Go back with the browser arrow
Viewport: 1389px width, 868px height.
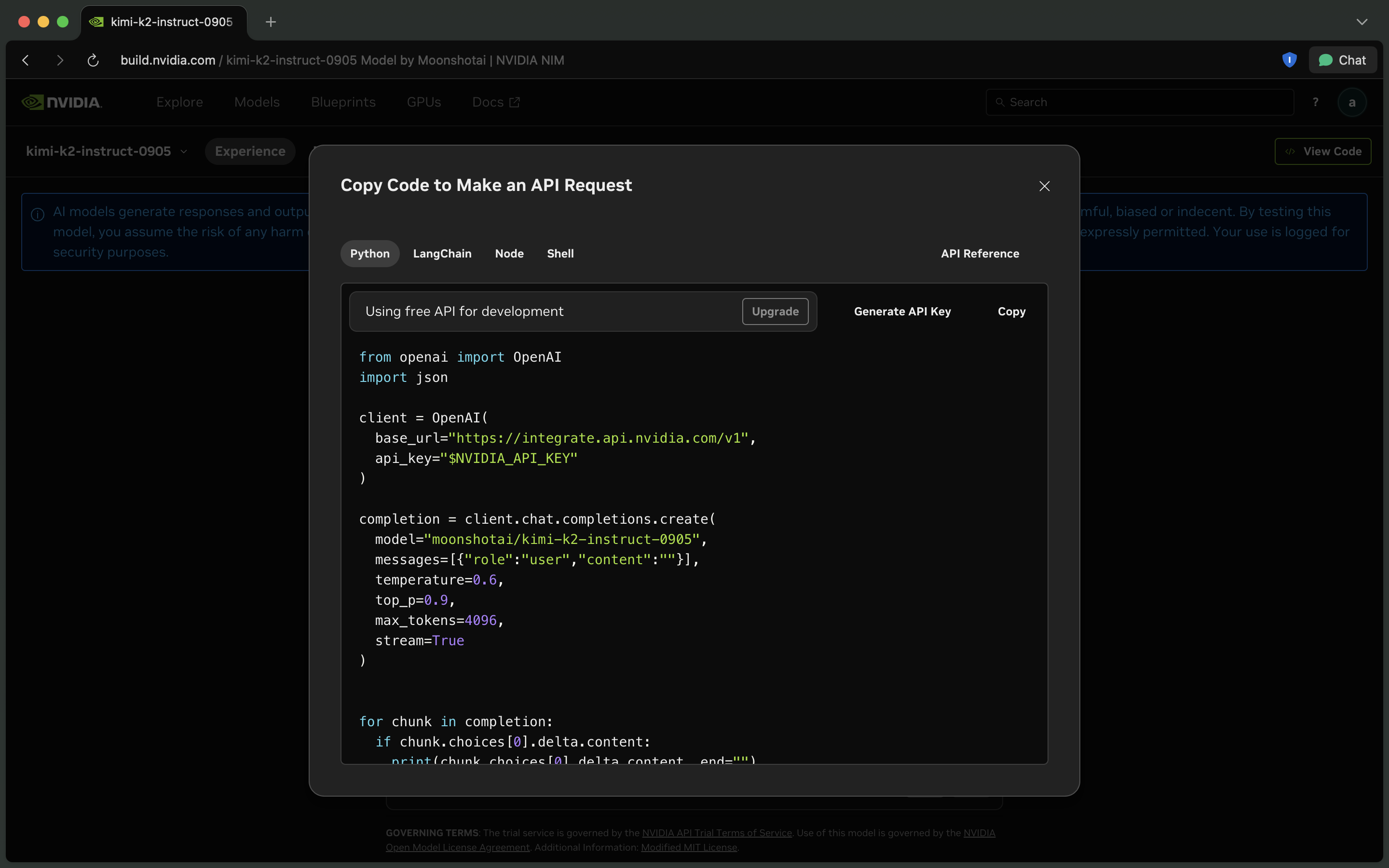tap(26, 60)
